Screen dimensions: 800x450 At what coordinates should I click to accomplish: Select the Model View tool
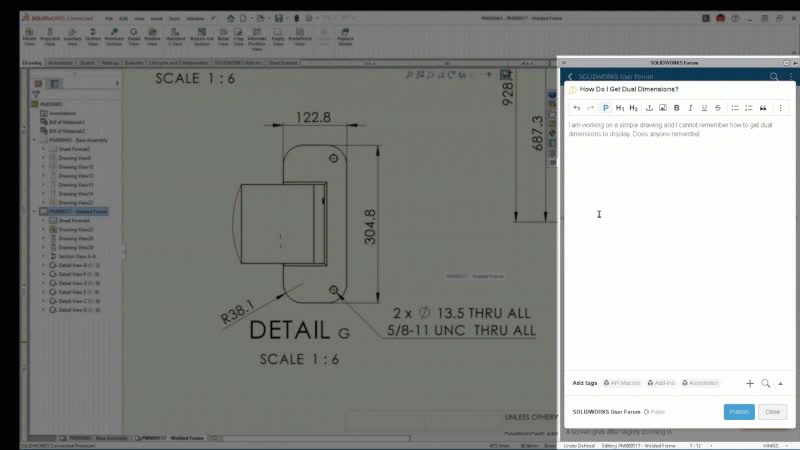click(30, 37)
